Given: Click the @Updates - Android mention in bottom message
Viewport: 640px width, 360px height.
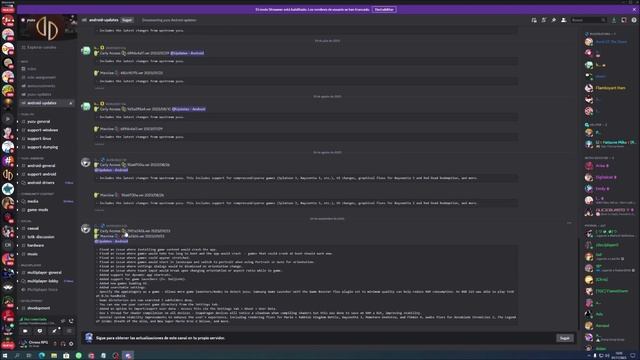Looking at the screenshot, I should 111,241.
